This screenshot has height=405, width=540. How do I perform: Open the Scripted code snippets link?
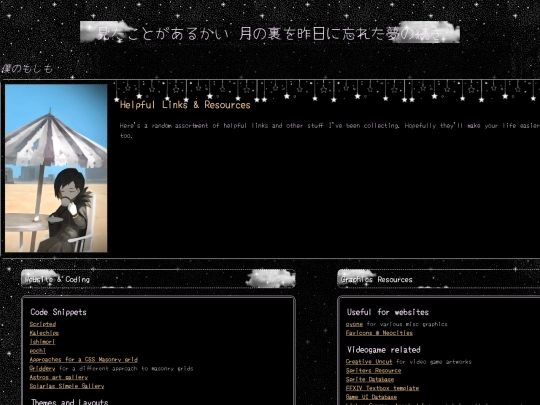[43, 324]
